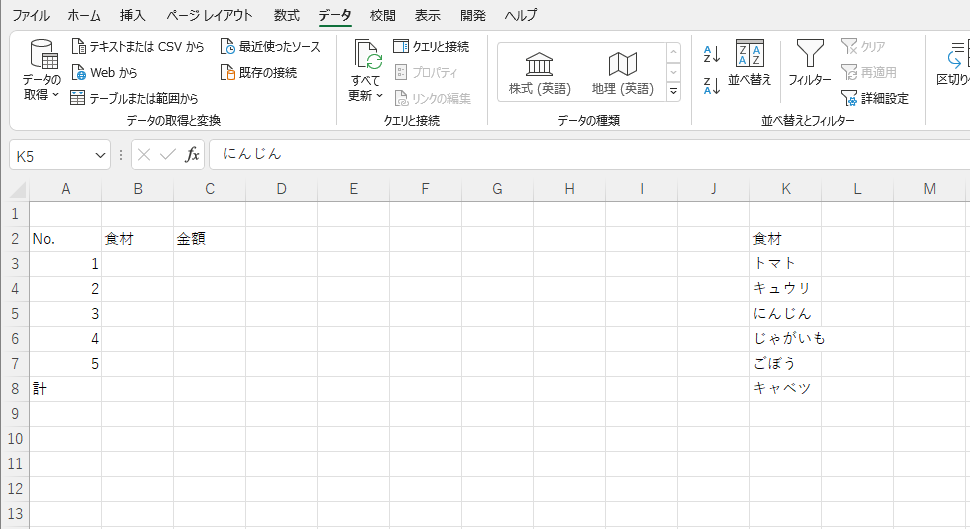Click the select-all corner triangle

pos(19,189)
